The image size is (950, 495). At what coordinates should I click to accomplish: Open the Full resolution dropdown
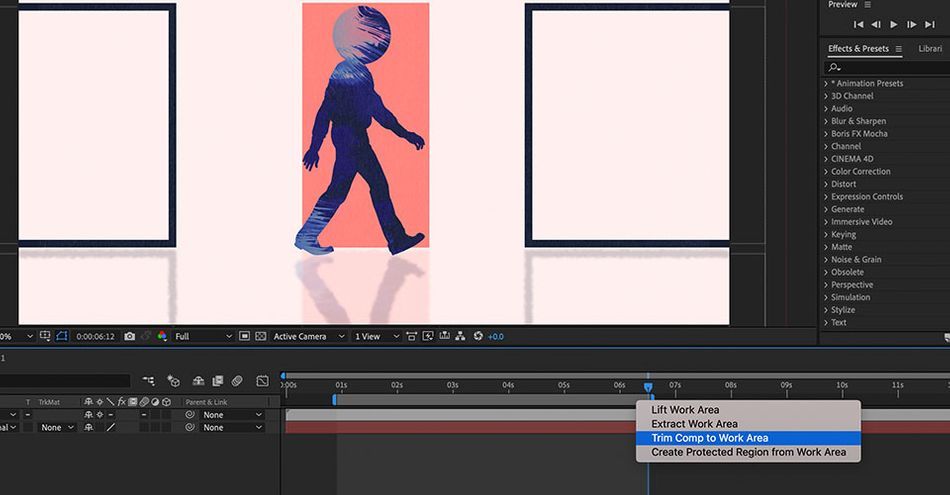[x=203, y=336]
